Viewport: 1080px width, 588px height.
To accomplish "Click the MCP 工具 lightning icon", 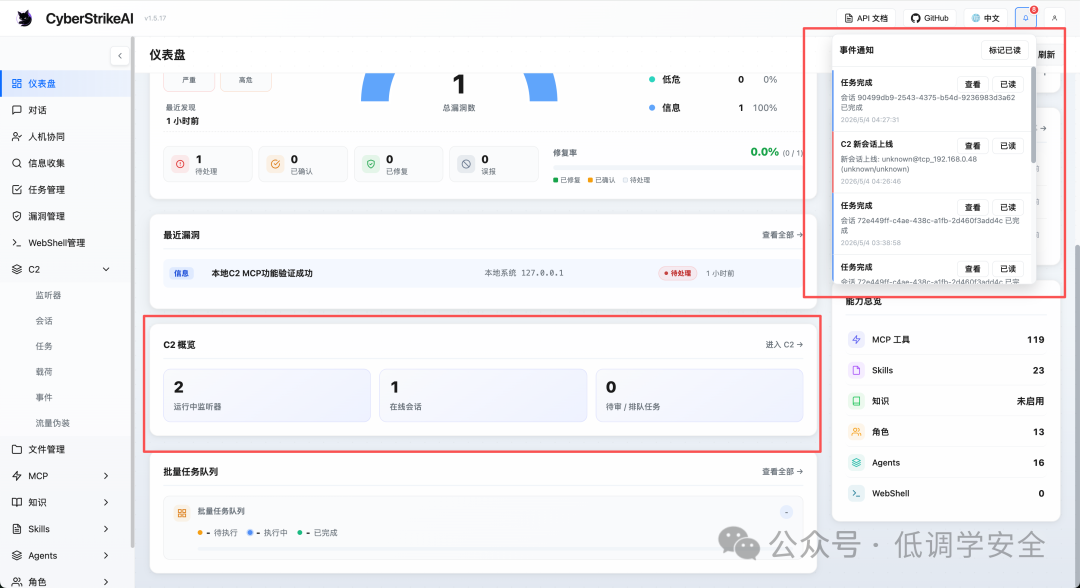I will pos(856,339).
